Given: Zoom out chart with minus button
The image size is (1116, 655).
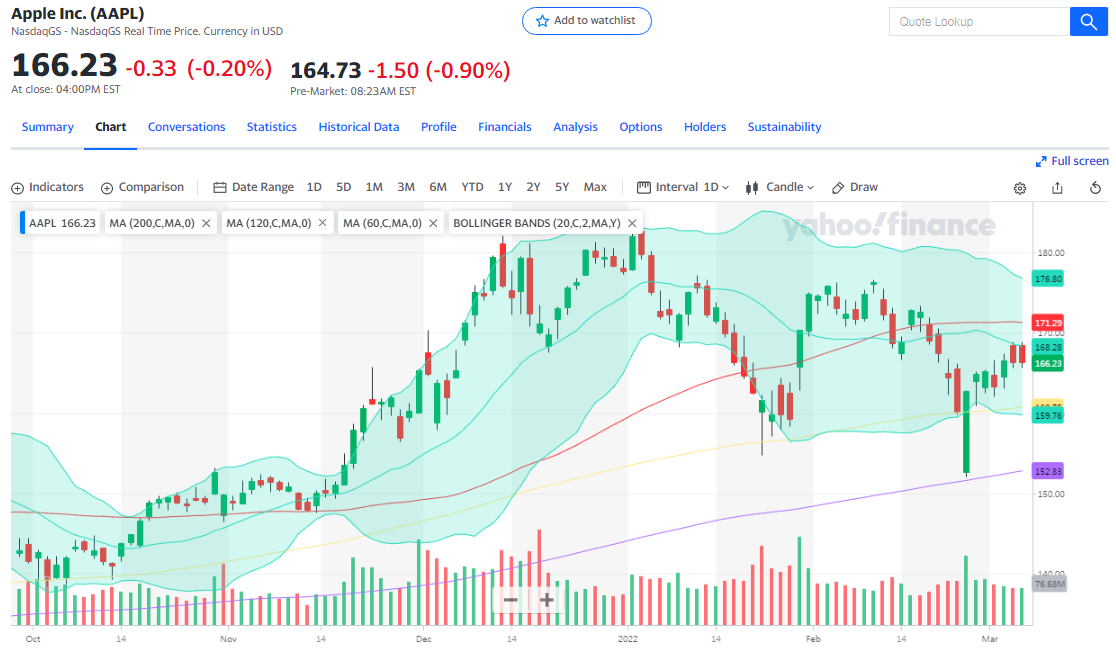Looking at the screenshot, I should coord(510,599).
